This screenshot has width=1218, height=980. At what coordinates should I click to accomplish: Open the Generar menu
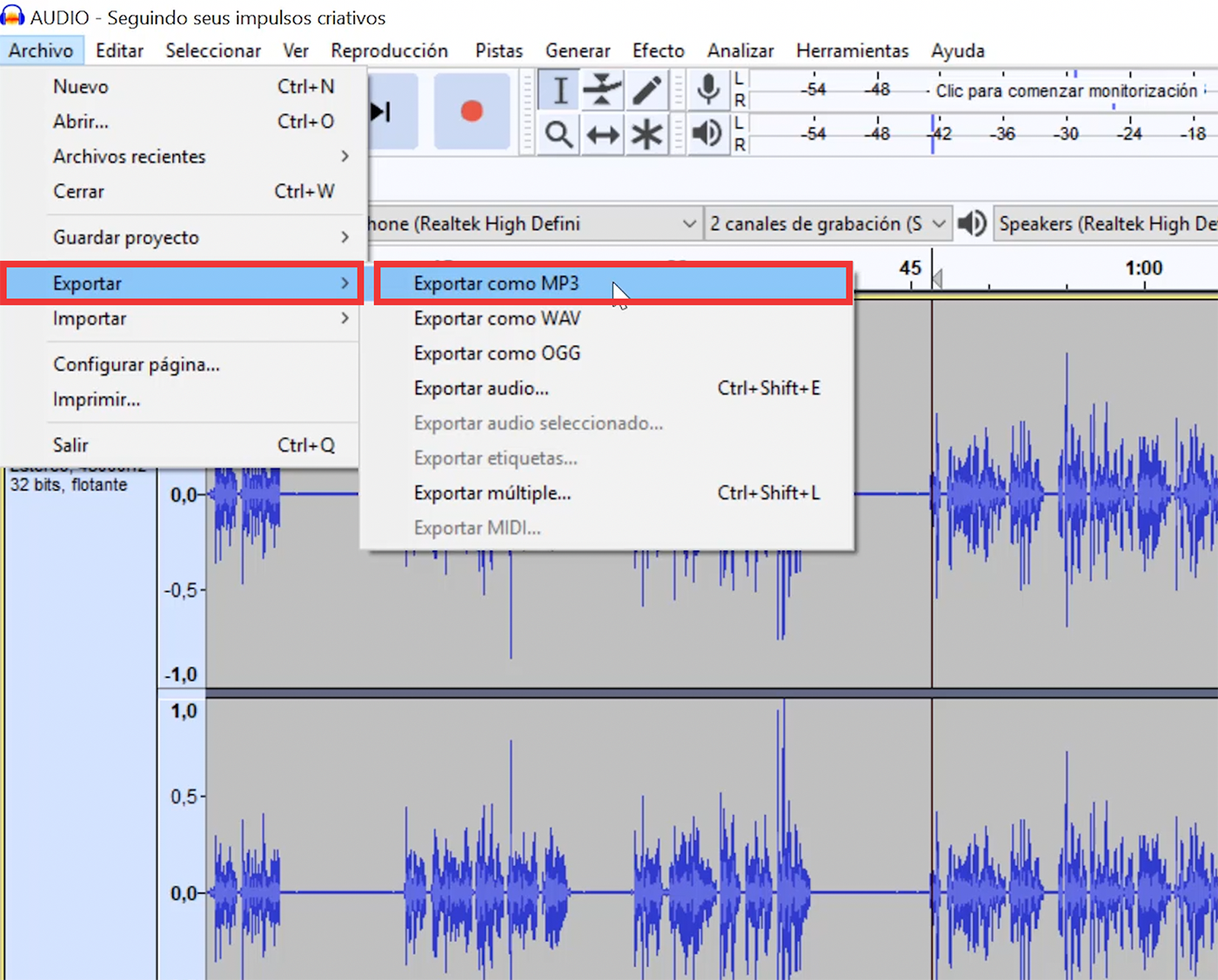[x=578, y=50]
